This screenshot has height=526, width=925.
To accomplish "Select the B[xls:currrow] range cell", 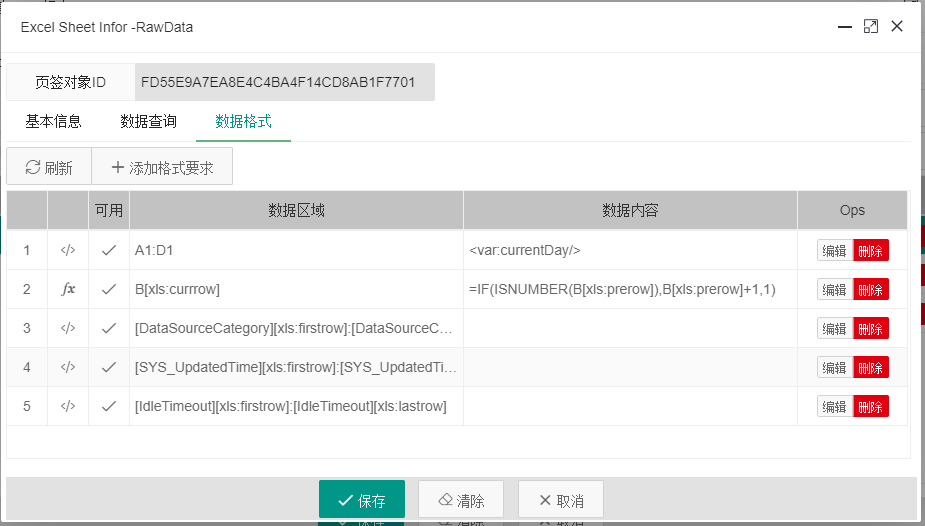I will pyautogui.click(x=296, y=289).
